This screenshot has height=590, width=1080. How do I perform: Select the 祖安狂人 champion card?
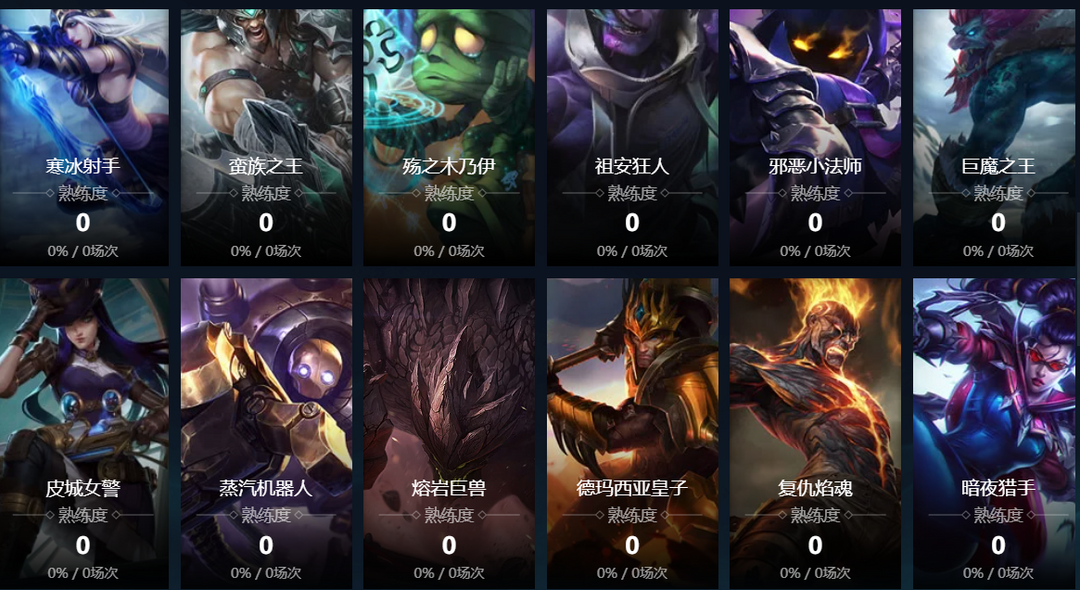(632, 137)
